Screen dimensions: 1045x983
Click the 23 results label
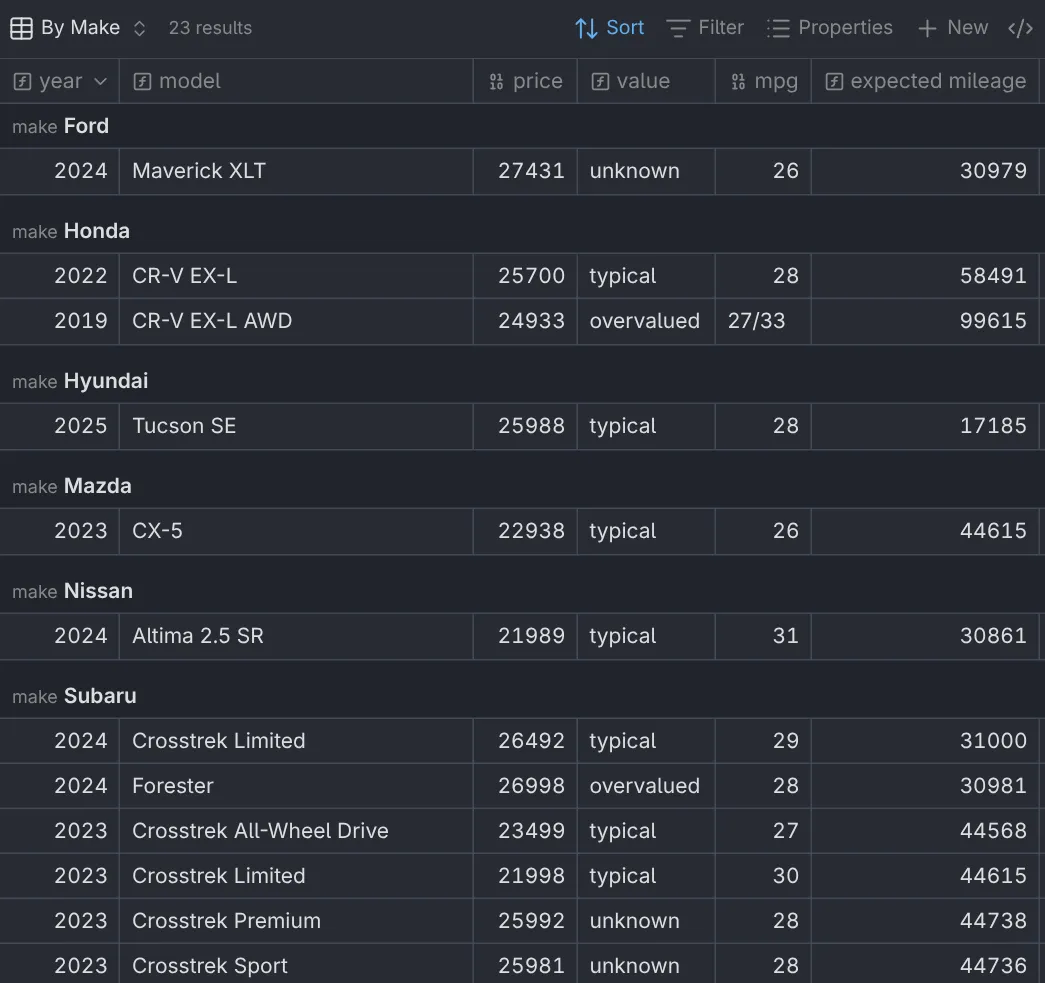pos(210,27)
